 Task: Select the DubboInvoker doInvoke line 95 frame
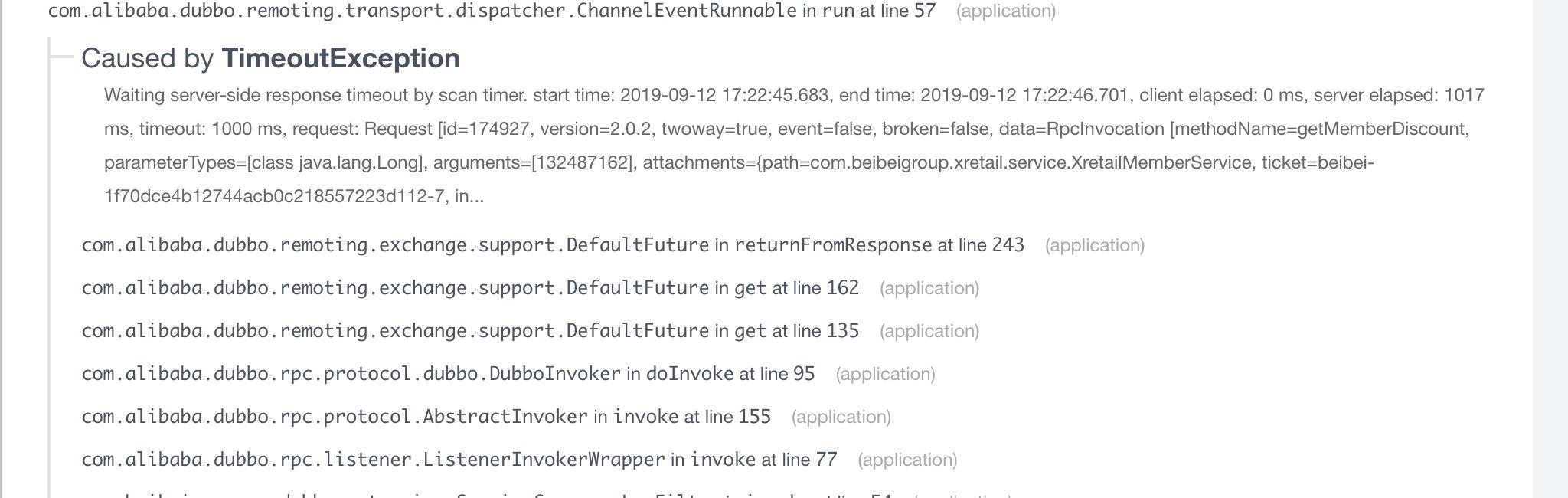[448, 374]
